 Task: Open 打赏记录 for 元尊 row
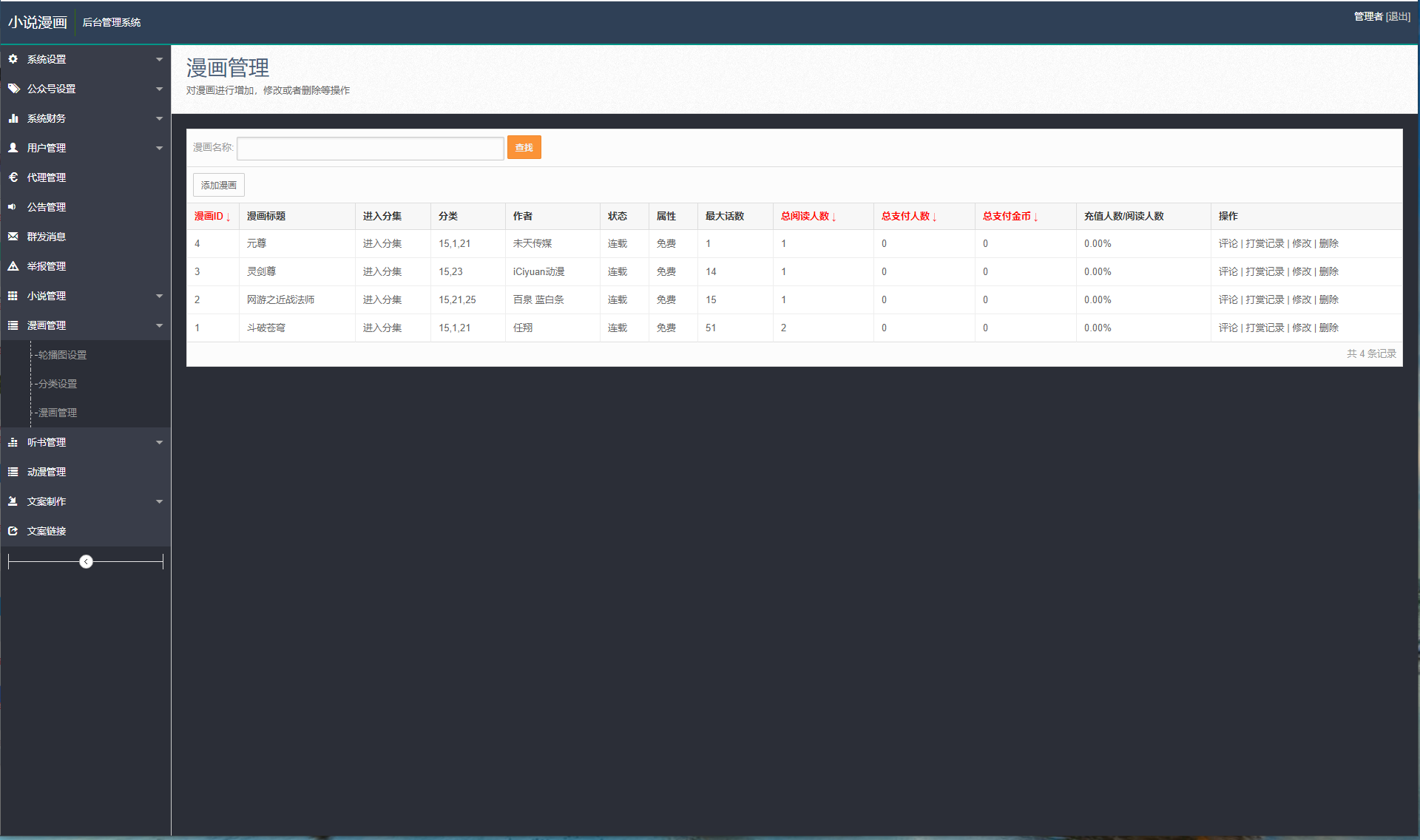1265,243
